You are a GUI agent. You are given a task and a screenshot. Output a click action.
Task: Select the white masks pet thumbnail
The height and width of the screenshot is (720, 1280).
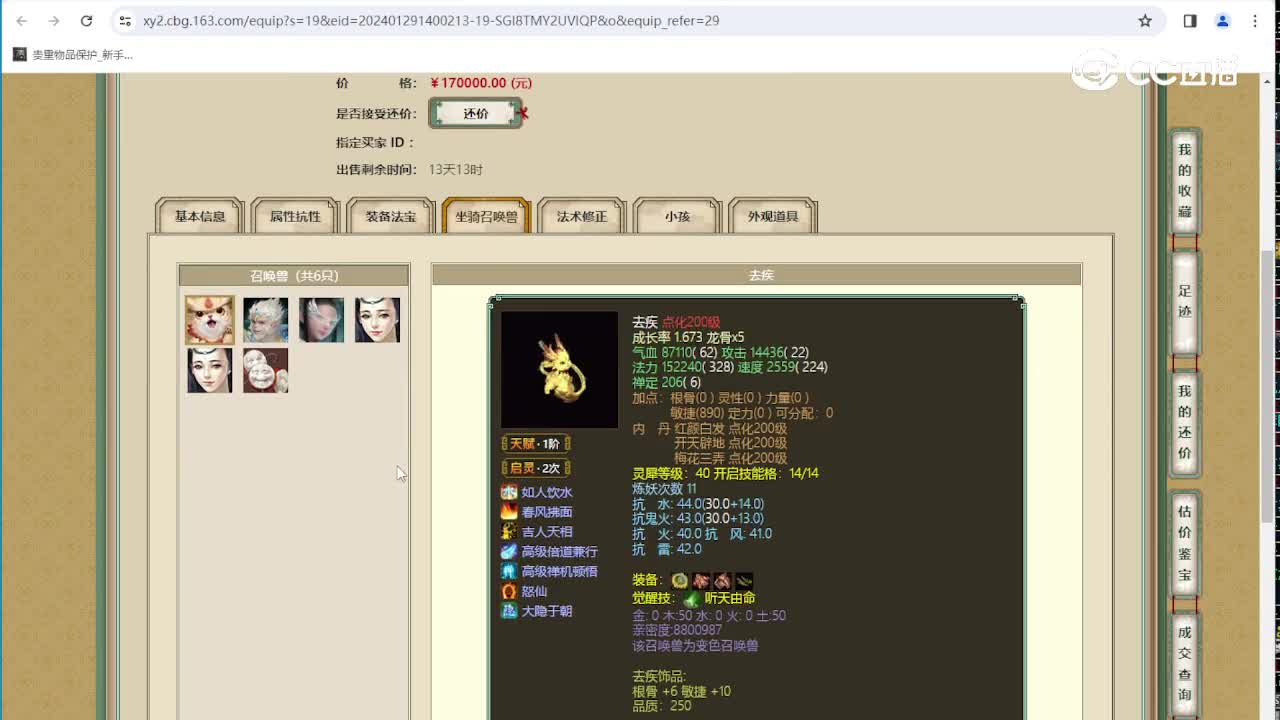pos(265,370)
